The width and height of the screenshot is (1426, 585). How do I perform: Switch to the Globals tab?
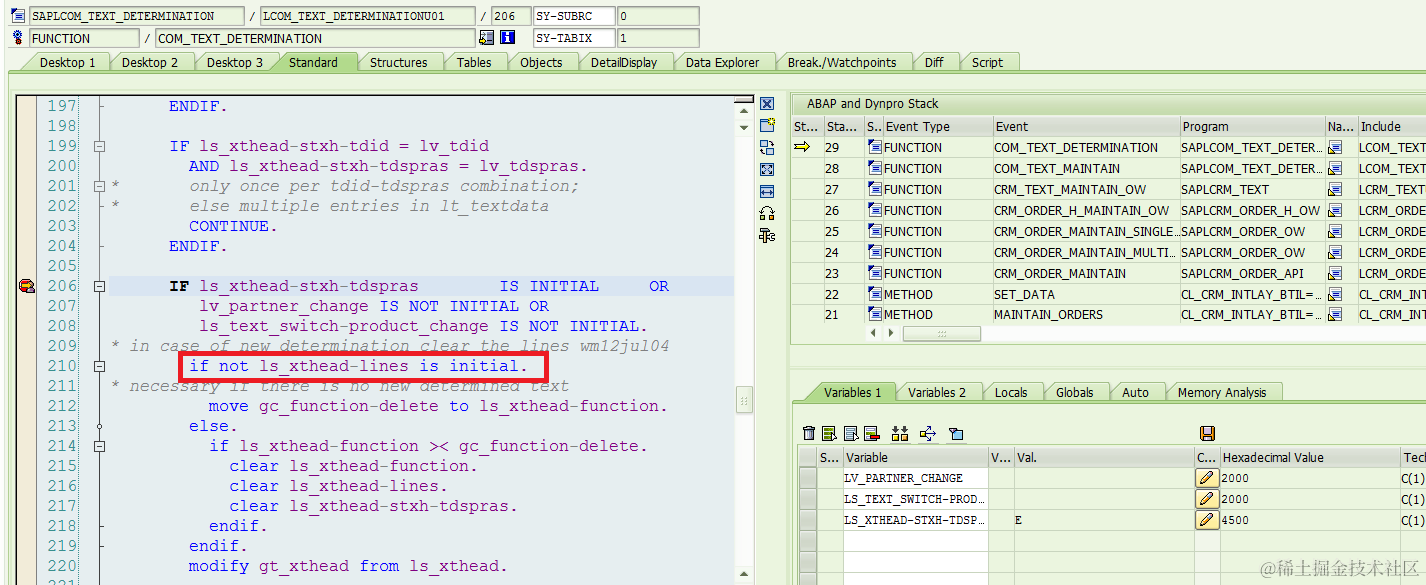pos(1074,392)
